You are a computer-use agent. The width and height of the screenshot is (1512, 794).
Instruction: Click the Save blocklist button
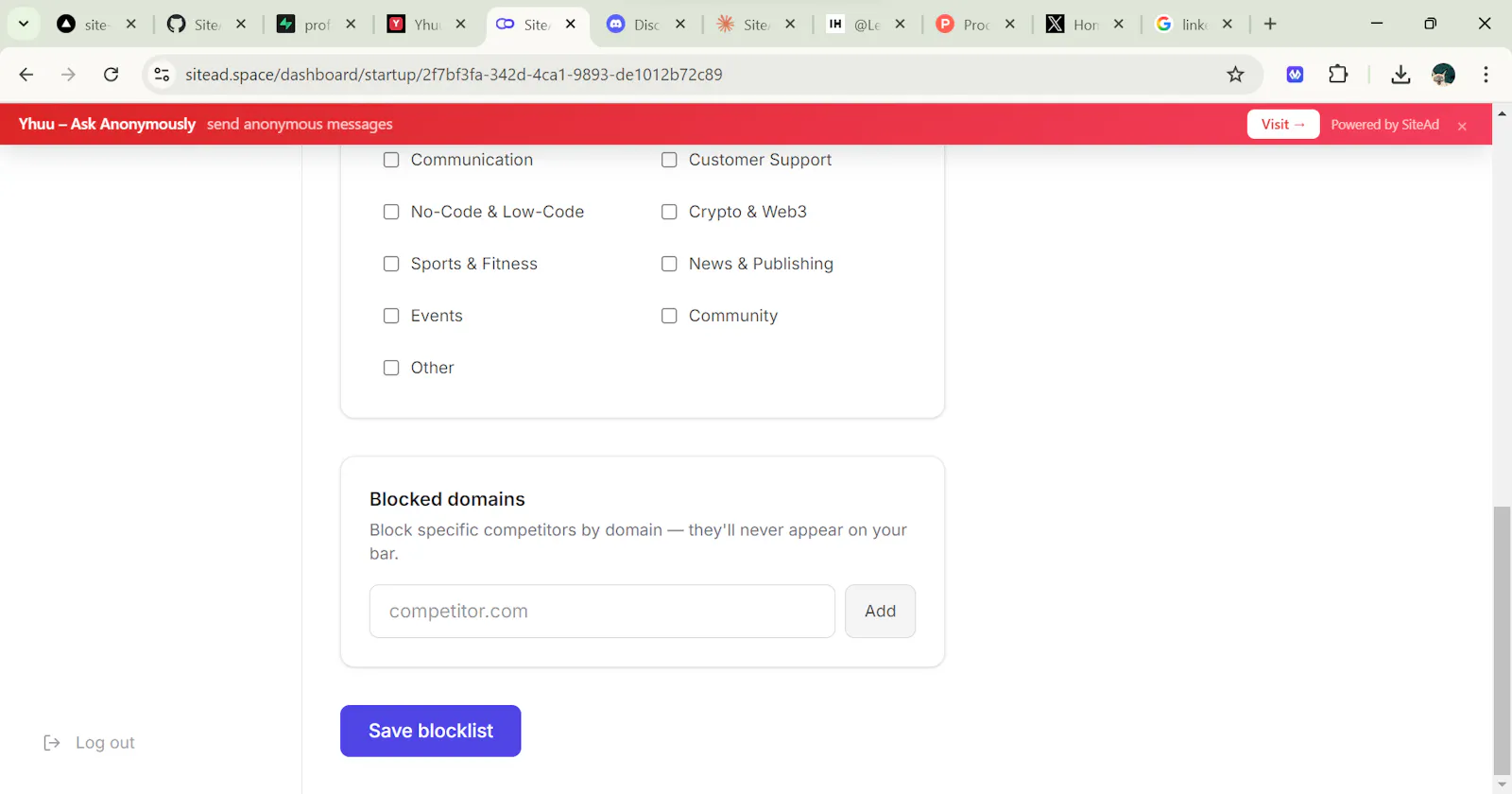(x=431, y=731)
